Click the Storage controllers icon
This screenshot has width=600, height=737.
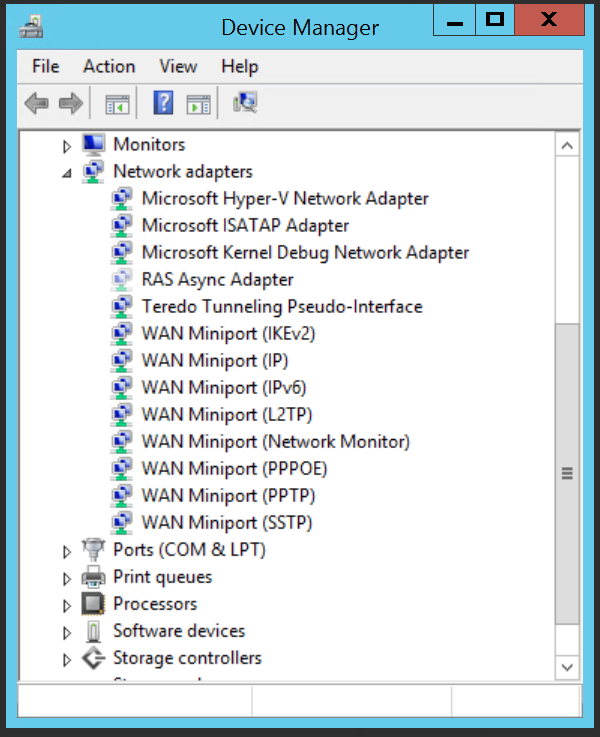pyautogui.click(x=94, y=658)
